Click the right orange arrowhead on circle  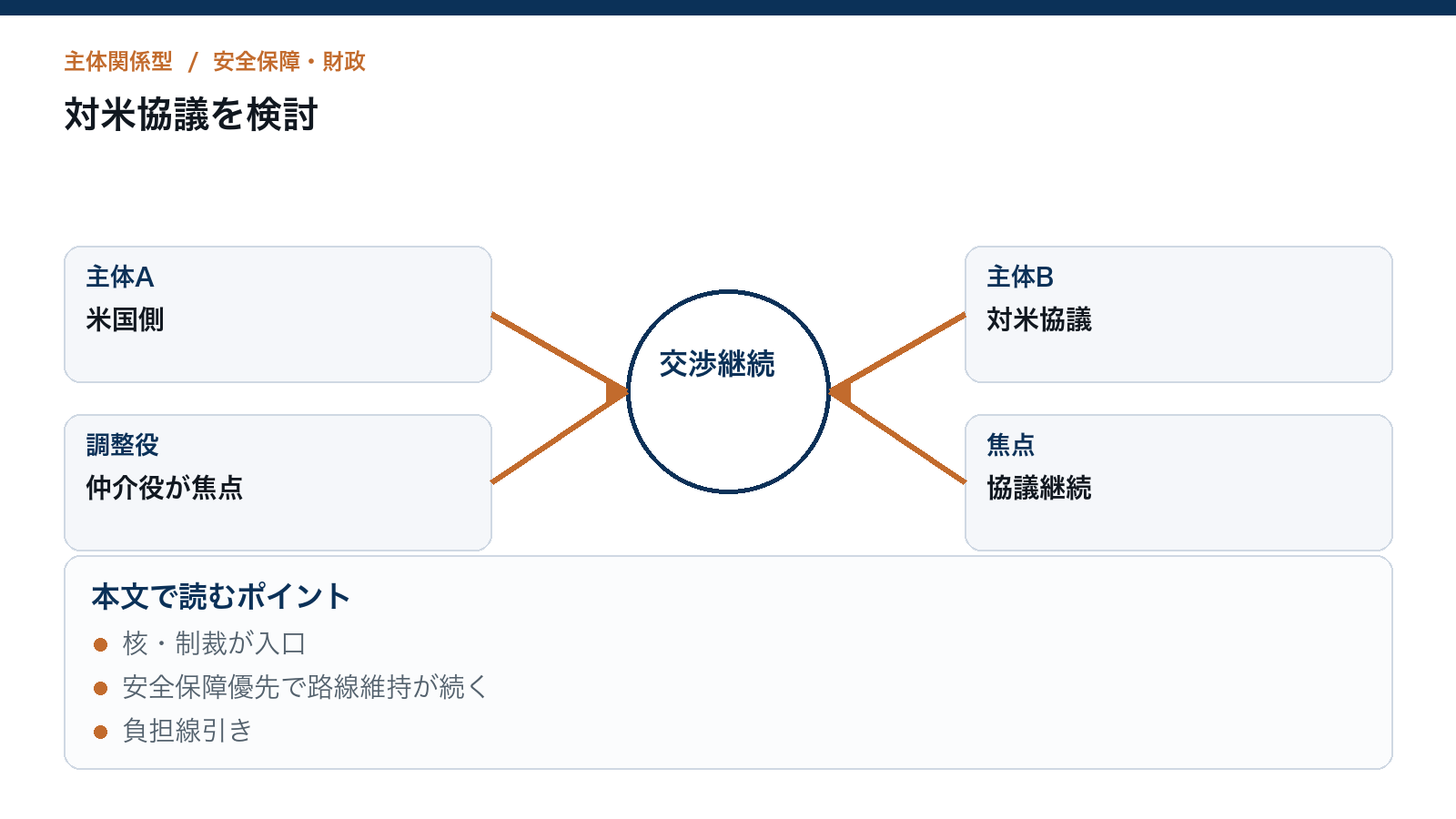coord(840,392)
